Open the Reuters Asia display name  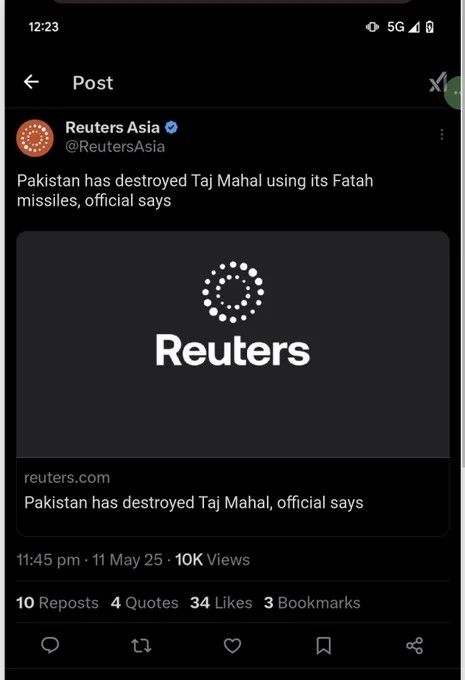112,128
